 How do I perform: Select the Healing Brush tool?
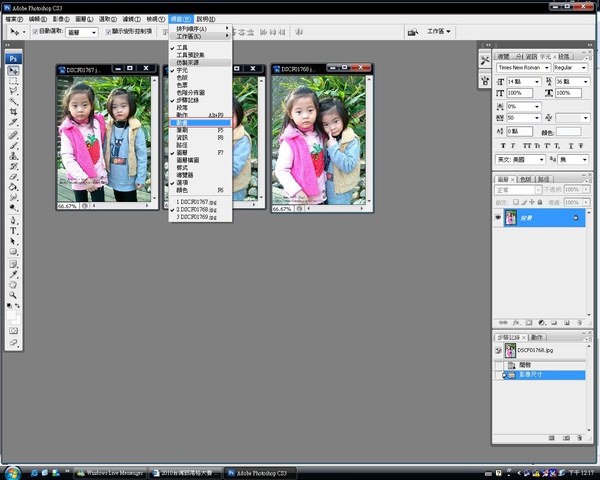[13, 135]
